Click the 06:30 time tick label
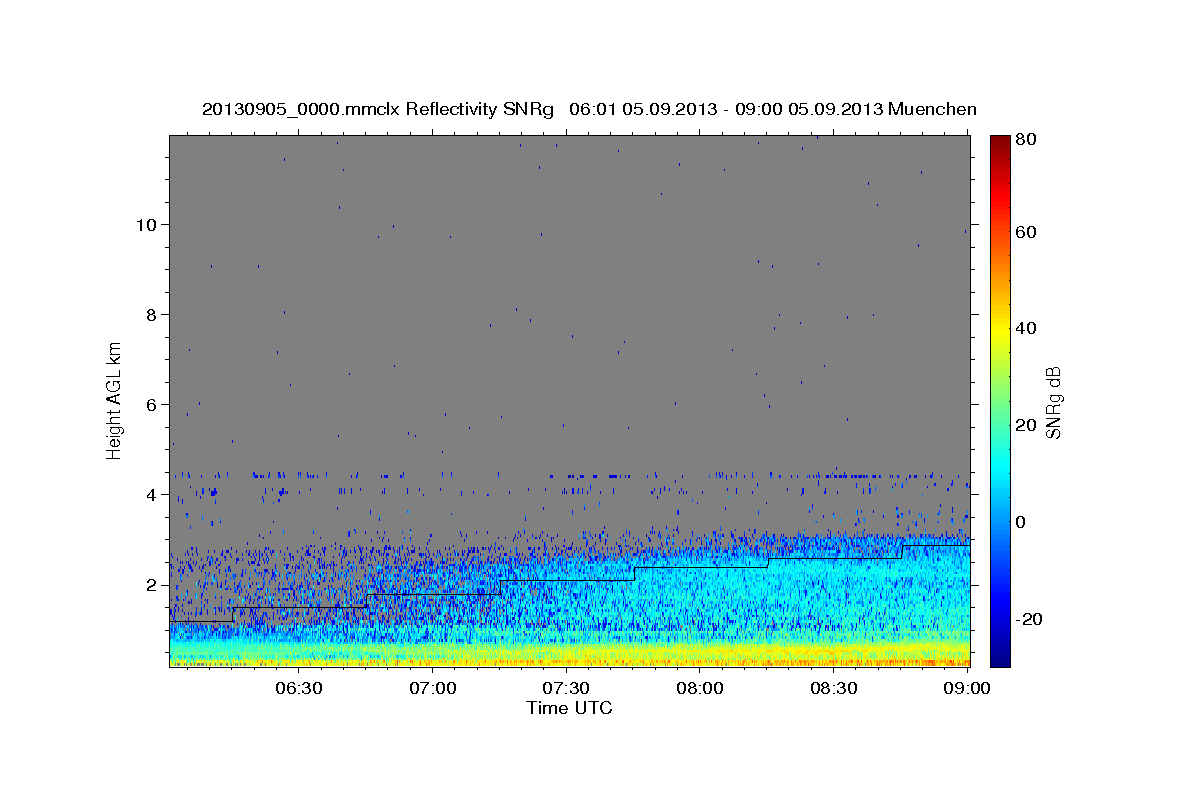This screenshot has height=800, width=1200. [298, 688]
